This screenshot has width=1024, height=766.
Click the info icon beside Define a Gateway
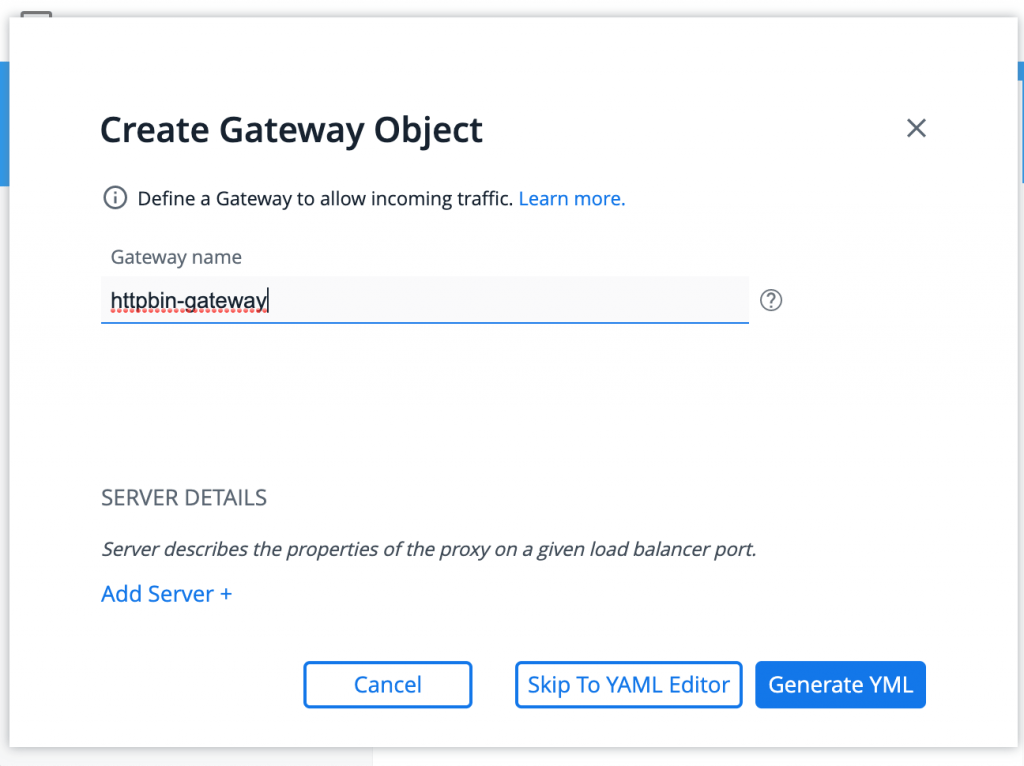coord(116,197)
